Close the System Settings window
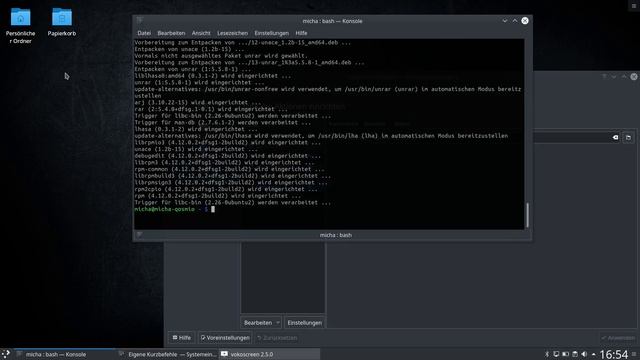The image size is (640, 360). [x=634, y=77]
